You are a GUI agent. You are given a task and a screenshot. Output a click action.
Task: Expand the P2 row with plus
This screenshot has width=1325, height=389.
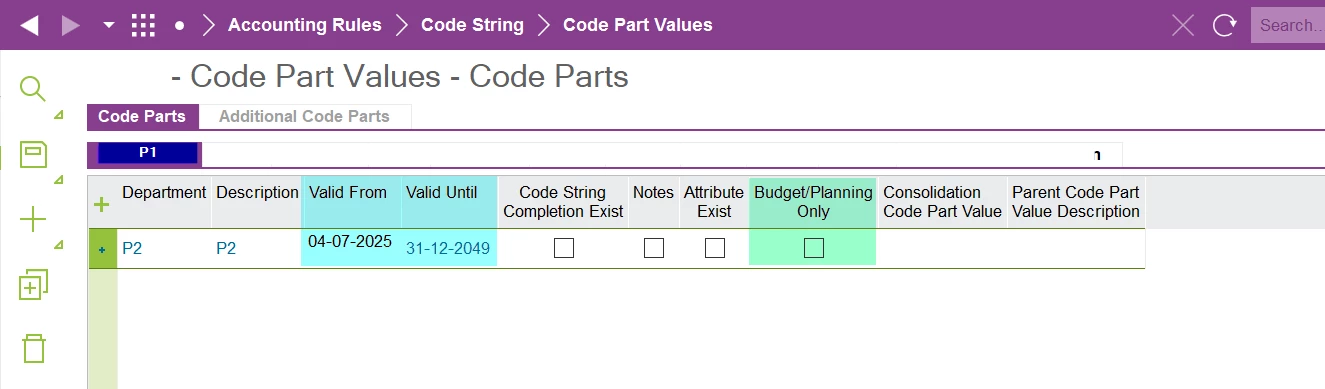pyautogui.click(x=102, y=249)
